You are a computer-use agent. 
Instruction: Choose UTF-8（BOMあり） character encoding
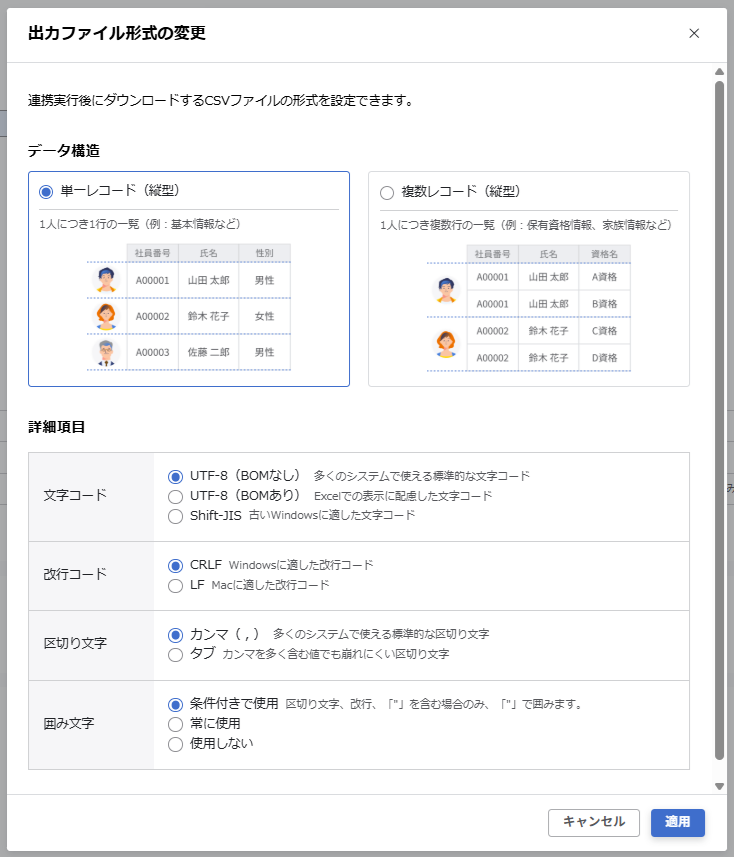point(176,496)
